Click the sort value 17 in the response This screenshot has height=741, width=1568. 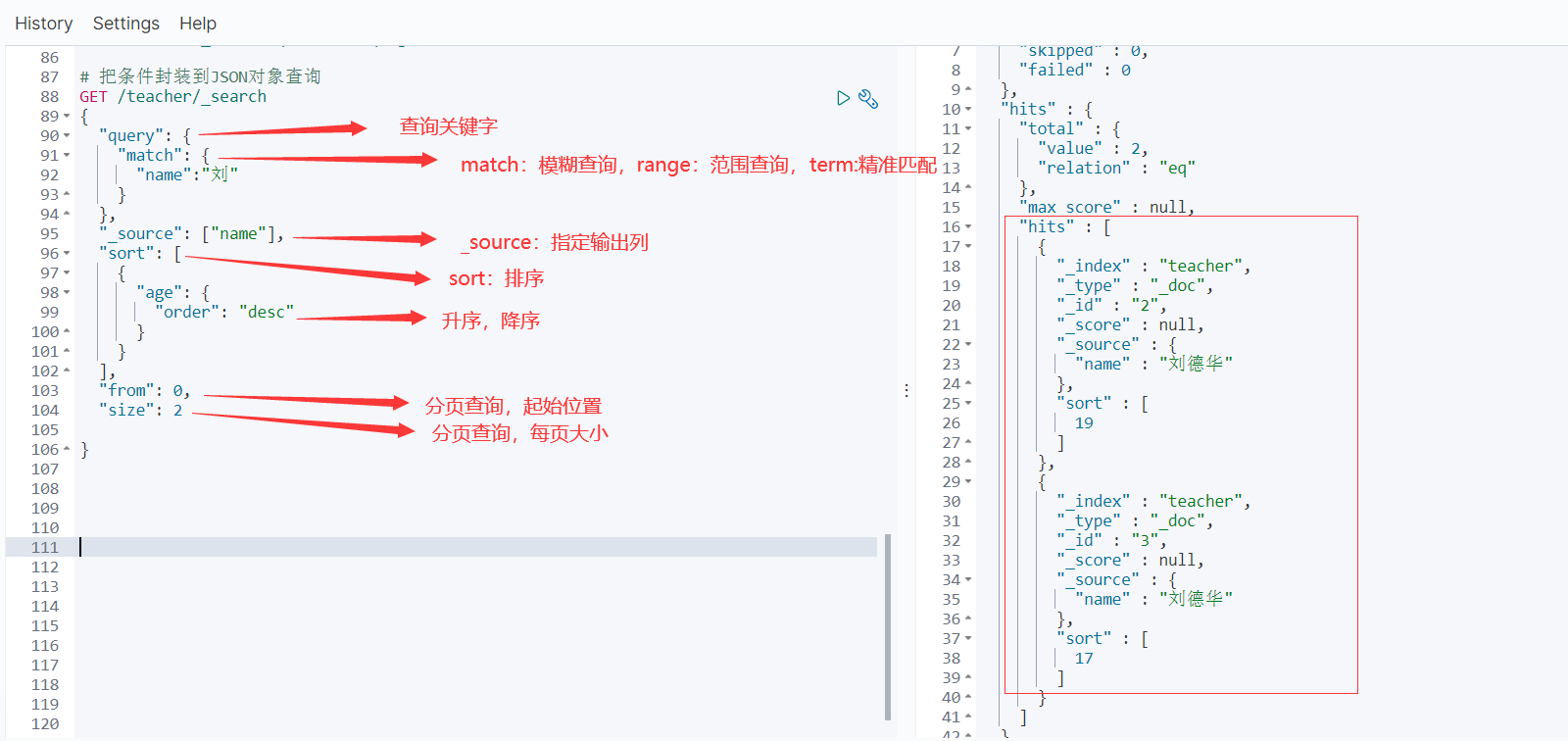1084,658
